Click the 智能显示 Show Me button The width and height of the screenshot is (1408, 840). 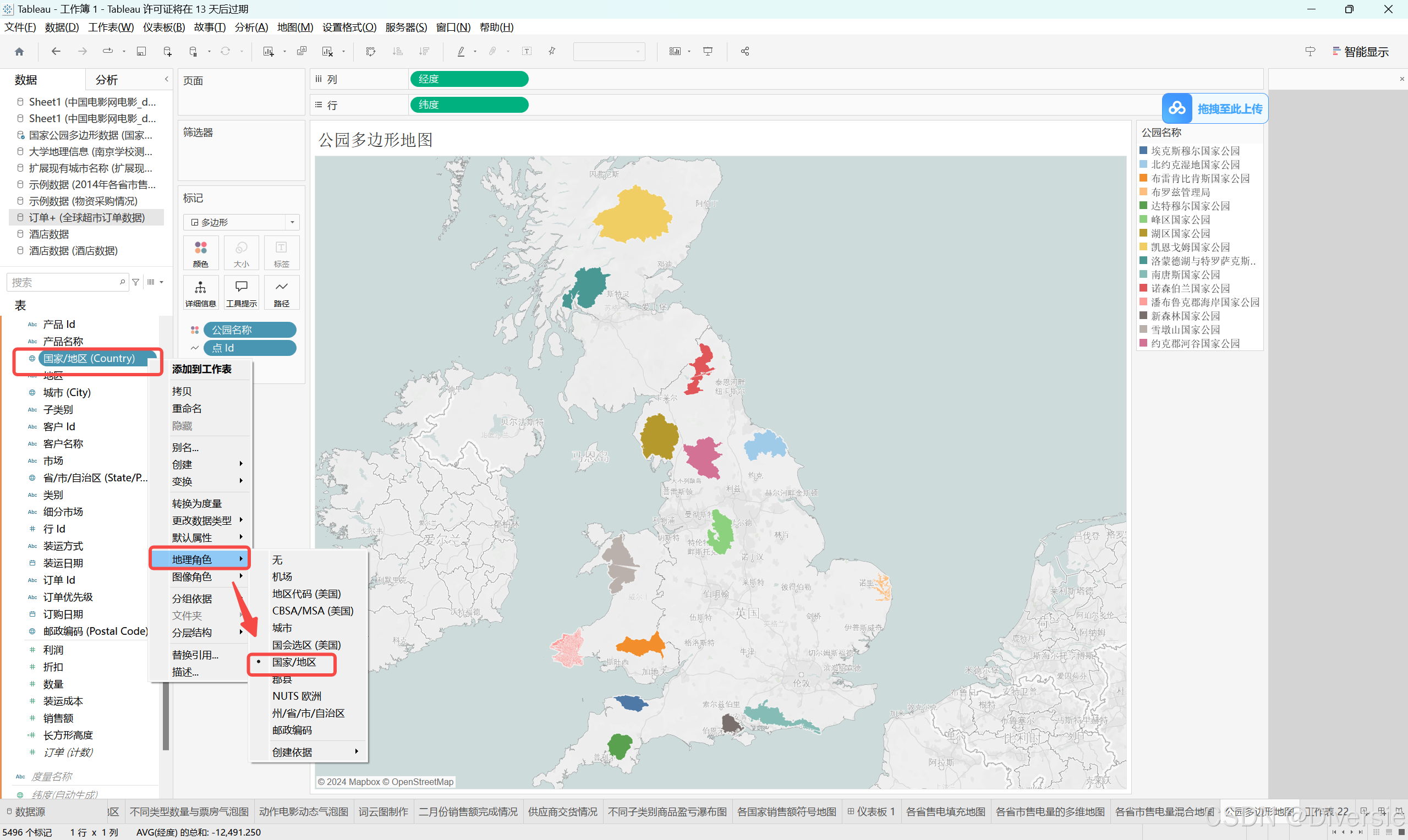point(1361,52)
